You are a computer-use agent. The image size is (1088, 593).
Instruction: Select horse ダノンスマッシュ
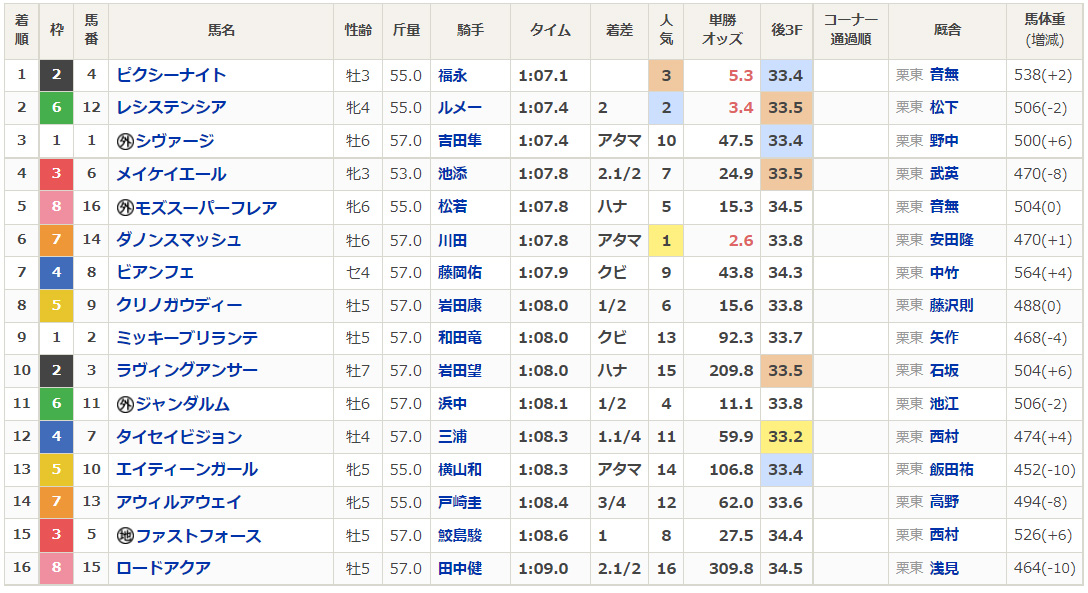click(178, 240)
